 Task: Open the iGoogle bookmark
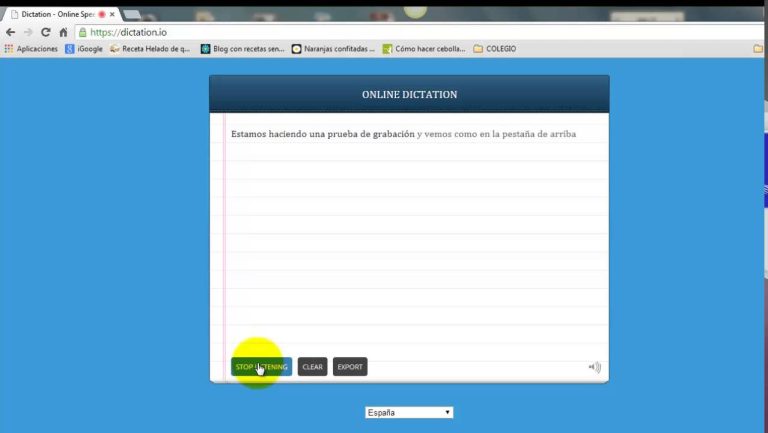click(x=84, y=48)
